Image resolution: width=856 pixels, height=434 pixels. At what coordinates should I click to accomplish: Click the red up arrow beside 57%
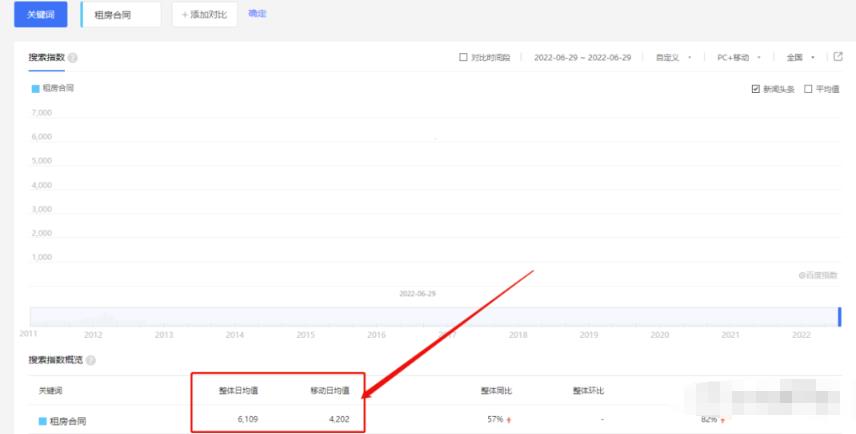pyautogui.click(x=510, y=420)
